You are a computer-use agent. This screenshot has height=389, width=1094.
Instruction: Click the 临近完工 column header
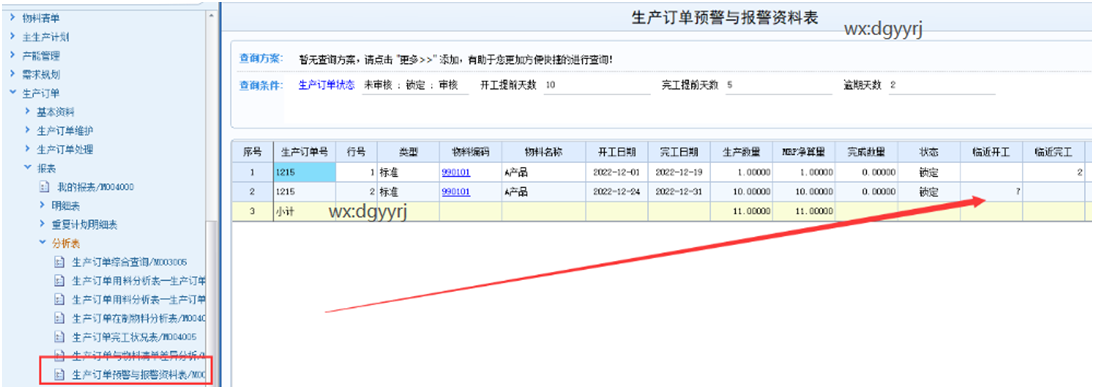tap(1054, 151)
